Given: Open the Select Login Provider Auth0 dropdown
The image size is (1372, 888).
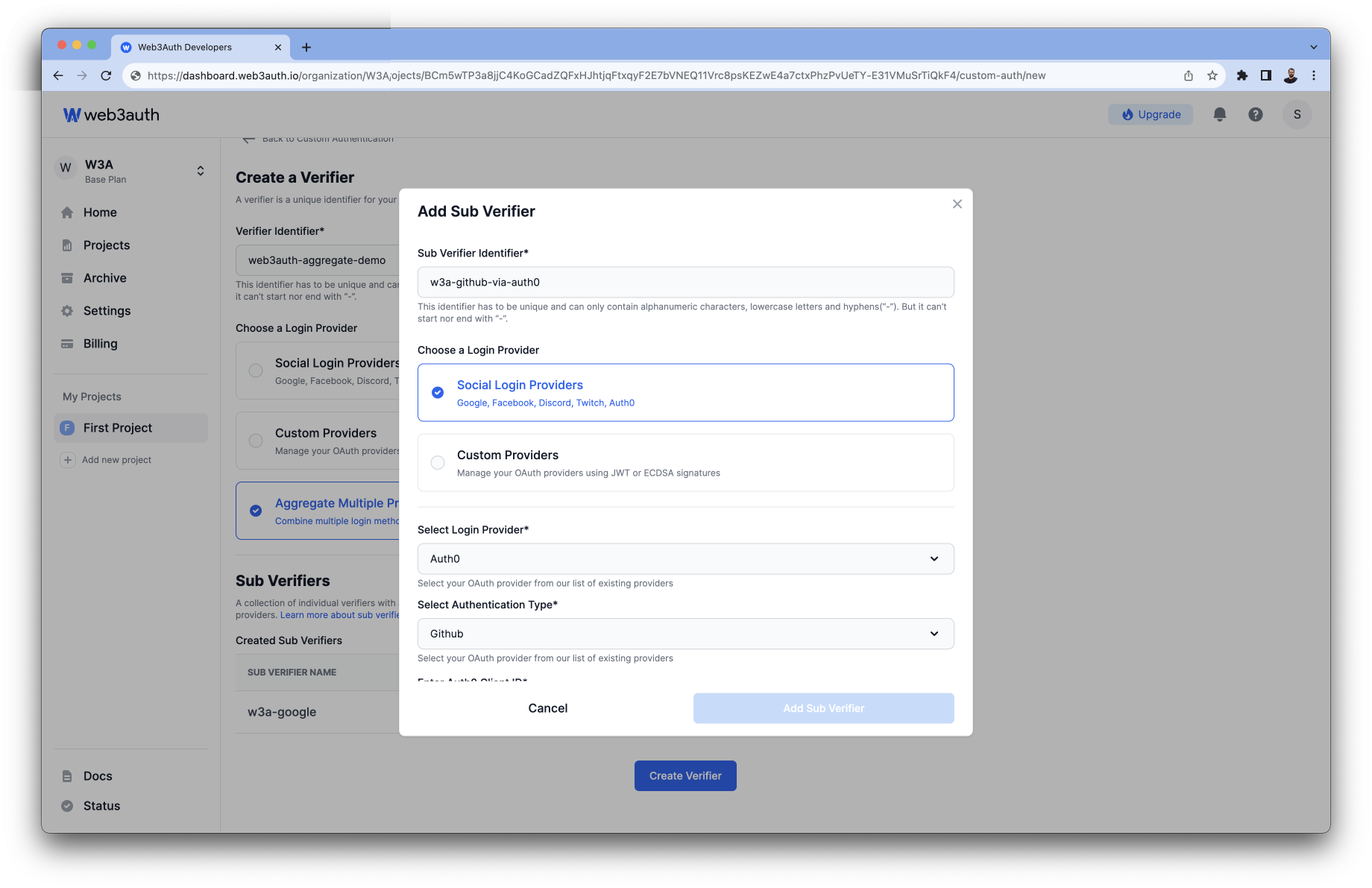Looking at the screenshot, I should click(686, 559).
